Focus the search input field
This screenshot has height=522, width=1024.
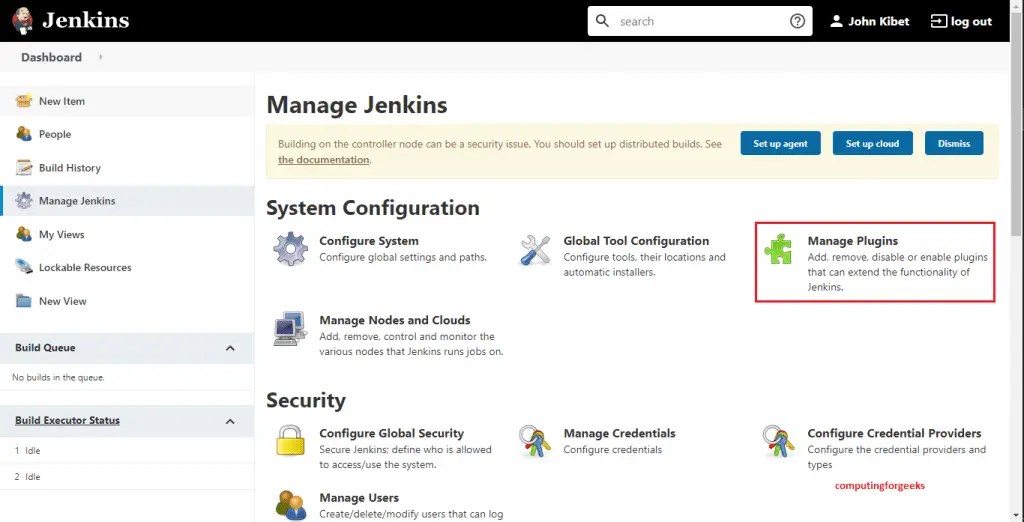pos(699,21)
